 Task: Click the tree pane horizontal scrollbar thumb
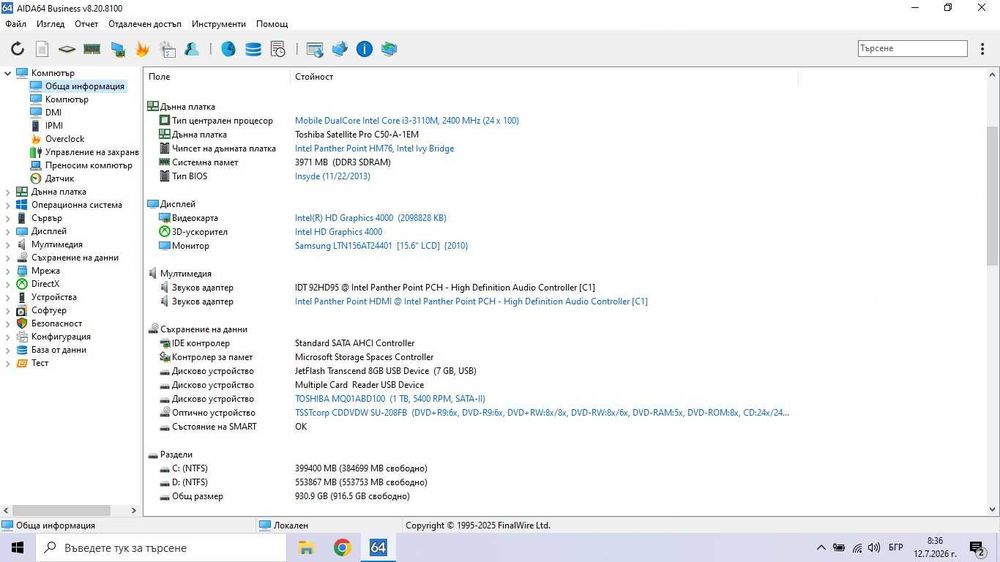[x=61, y=510]
